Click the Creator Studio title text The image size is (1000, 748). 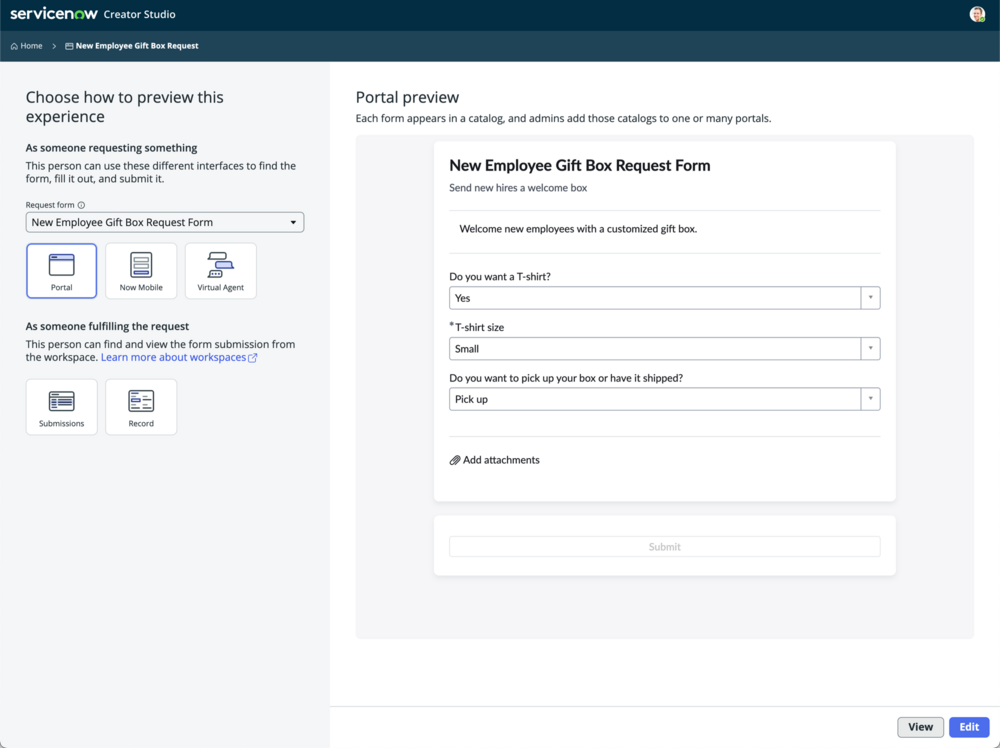(139, 14)
